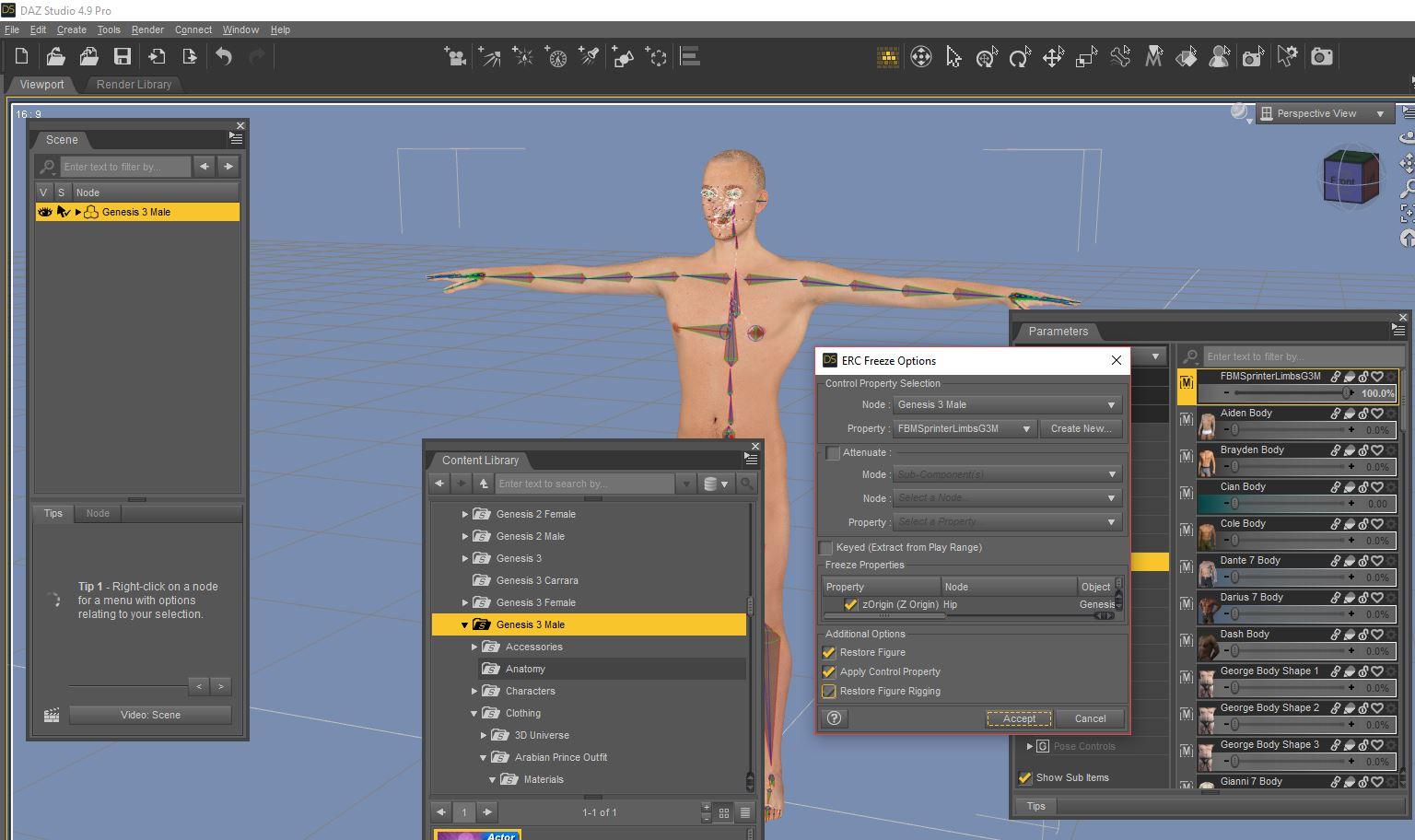Click the Front view cube
1415x840 pixels.
pyautogui.click(x=1351, y=177)
